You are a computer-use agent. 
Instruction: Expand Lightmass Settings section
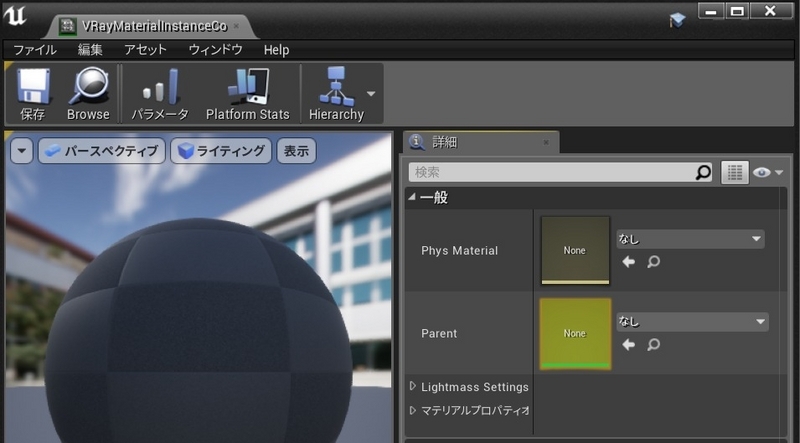(x=413, y=386)
